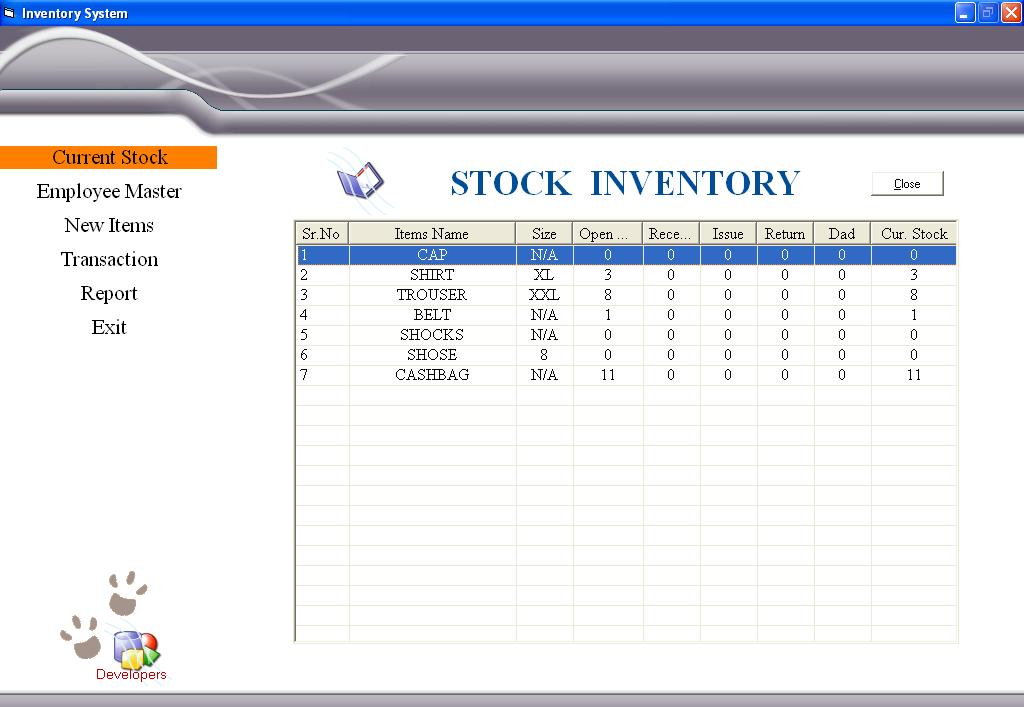Click serial number 7 cell
This screenshot has height=707, width=1024.
(x=323, y=375)
